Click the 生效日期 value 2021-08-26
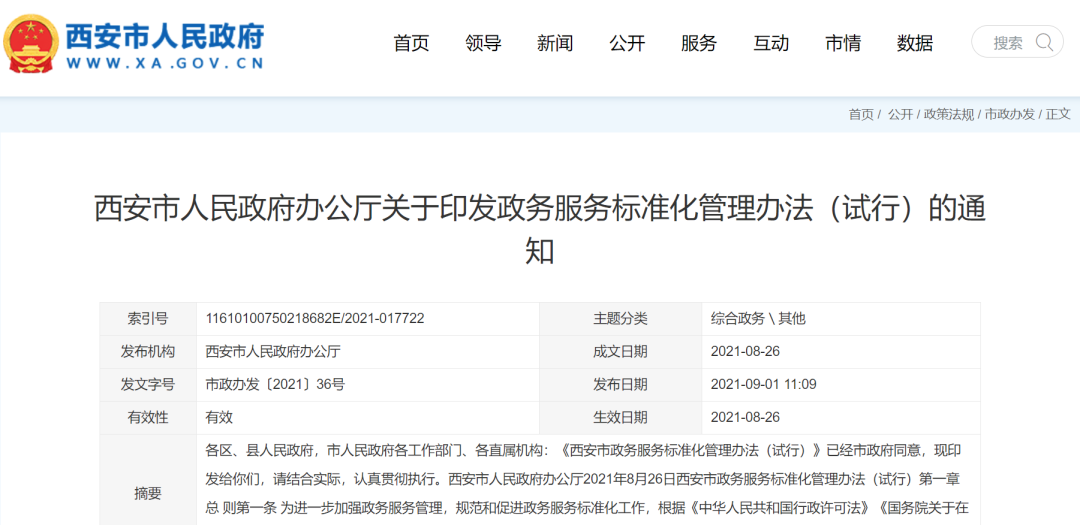1080x525 pixels. 745,418
